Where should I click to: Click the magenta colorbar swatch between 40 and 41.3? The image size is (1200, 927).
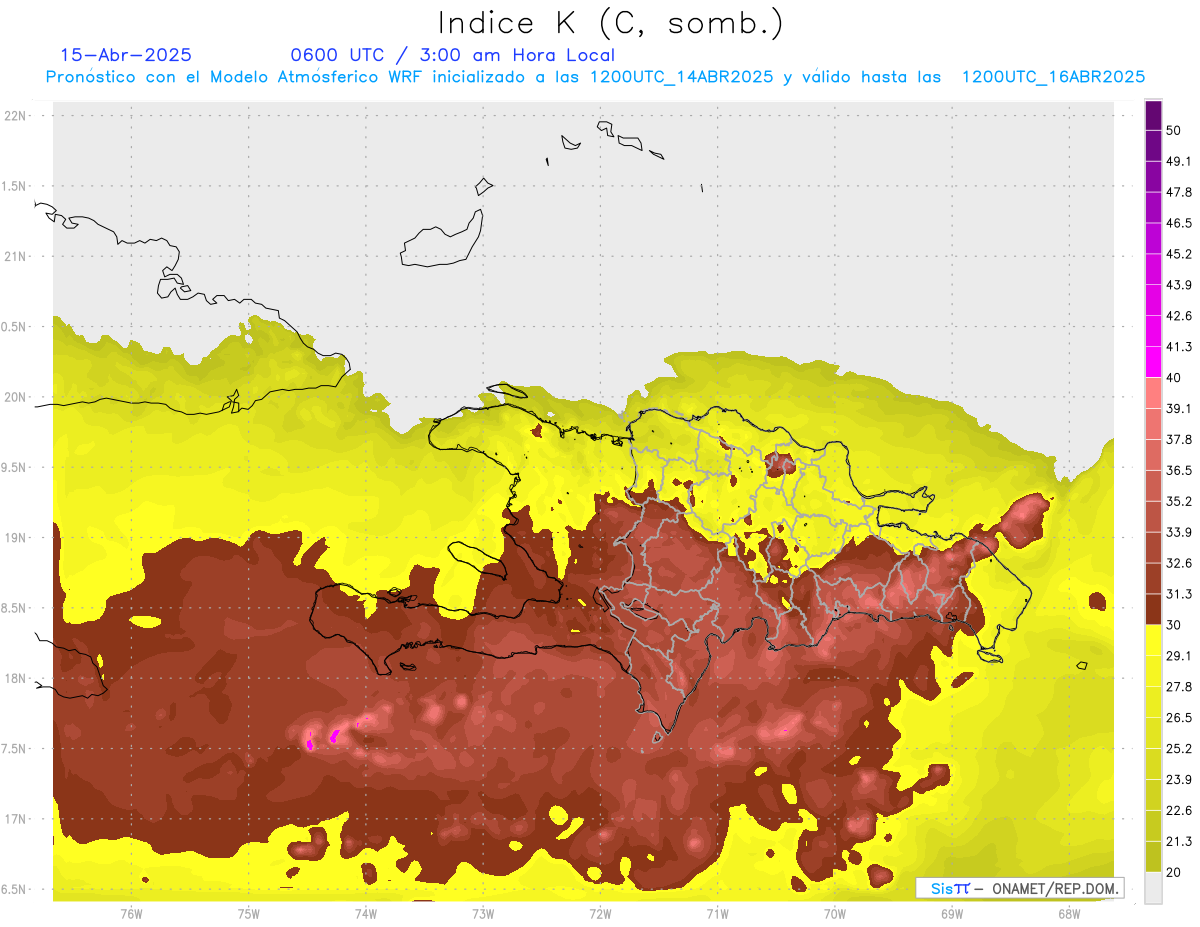(1153, 362)
